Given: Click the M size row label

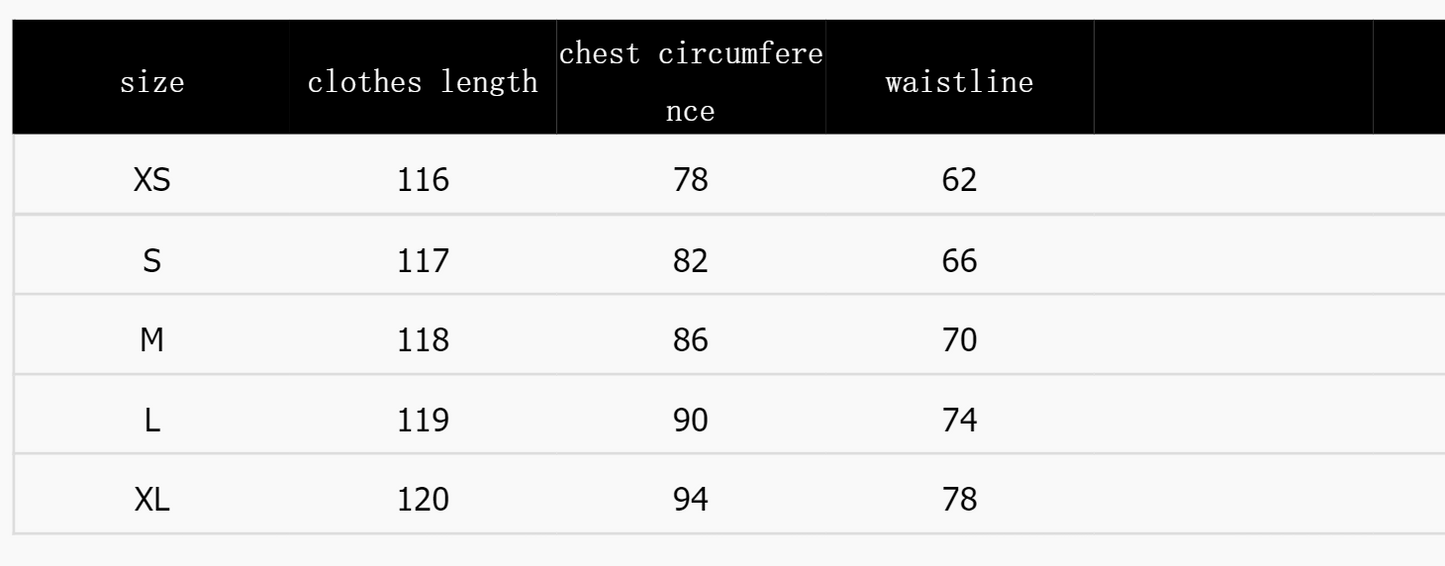Looking at the screenshot, I should pos(152,342).
